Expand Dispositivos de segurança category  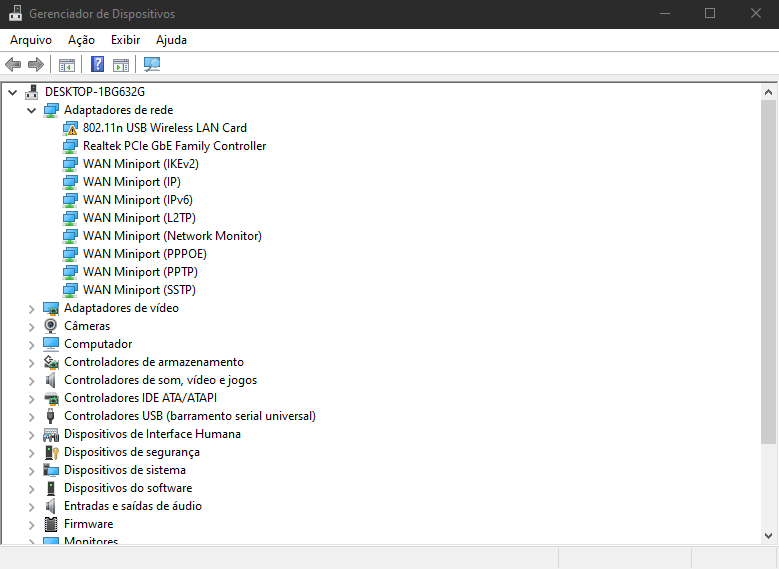[x=31, y=453]
